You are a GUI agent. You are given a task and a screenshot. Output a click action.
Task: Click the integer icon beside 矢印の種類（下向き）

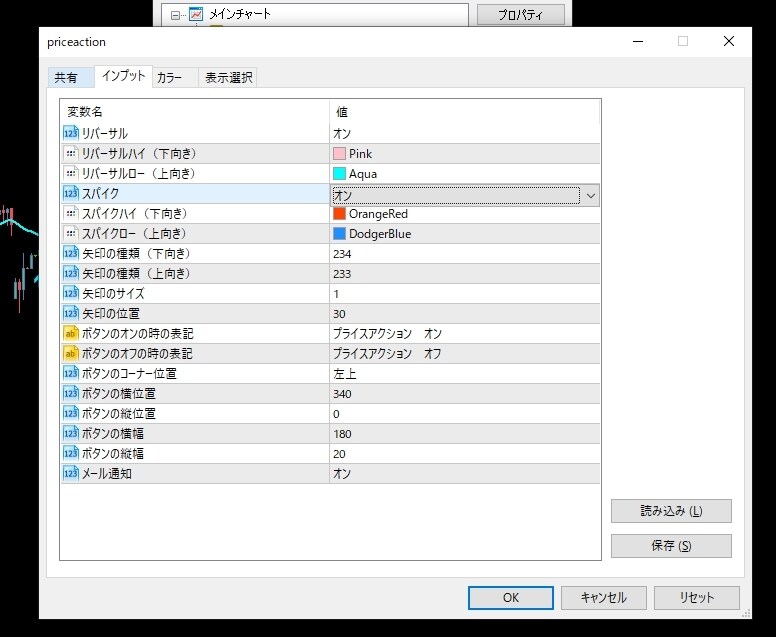[x=71, y=253]
